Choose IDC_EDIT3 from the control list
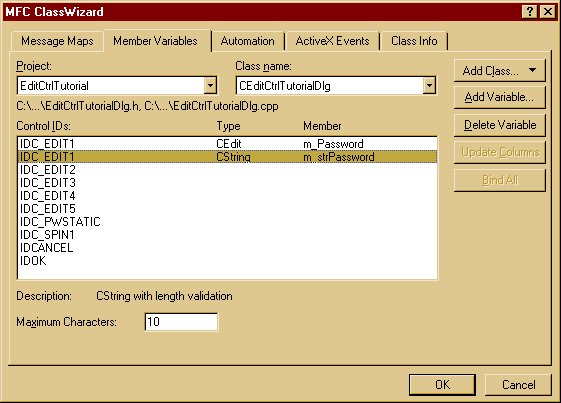561x403 pixels. [227, 183]
